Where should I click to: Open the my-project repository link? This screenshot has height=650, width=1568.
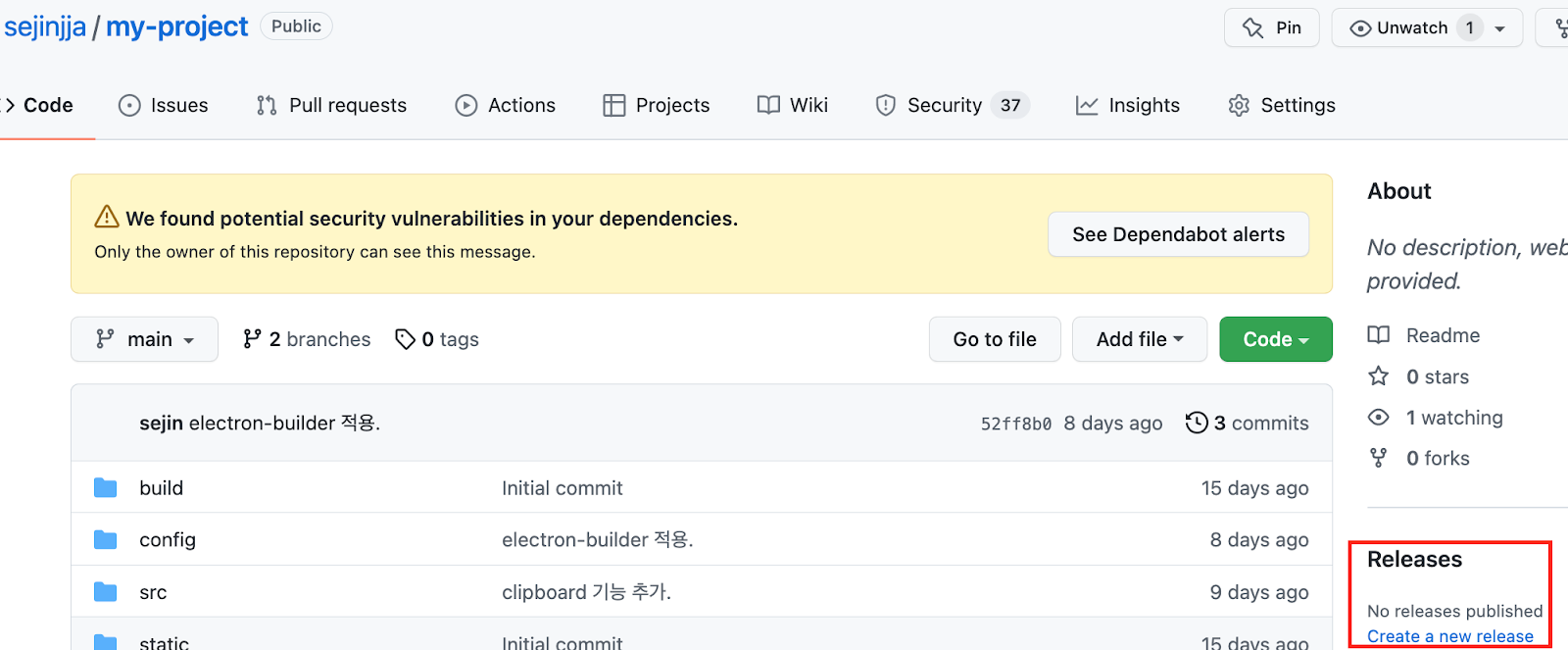[176, 26]
